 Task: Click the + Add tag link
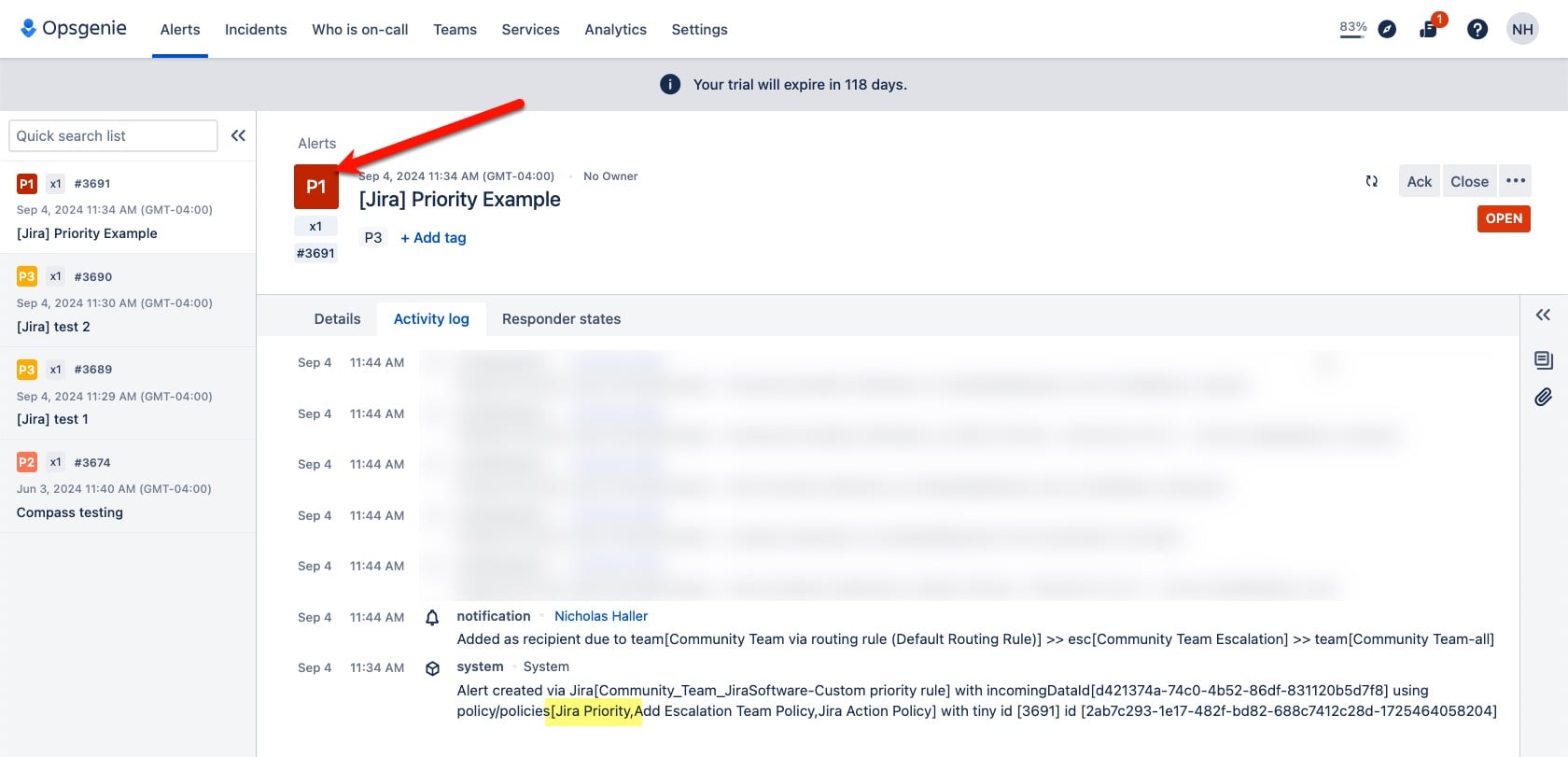433,238
